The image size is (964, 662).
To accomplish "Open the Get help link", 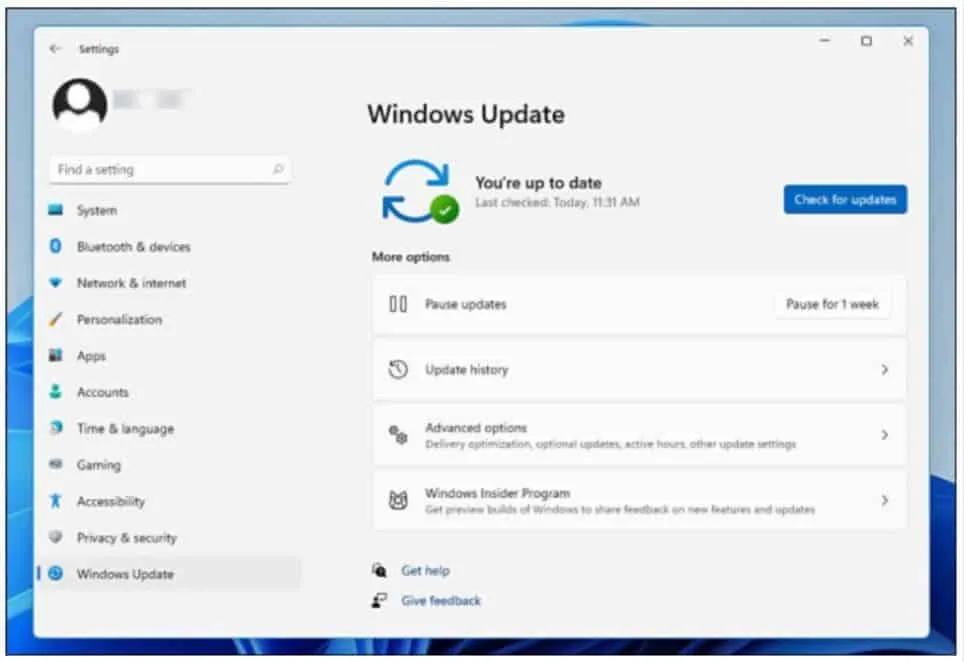I will point(425,571).
